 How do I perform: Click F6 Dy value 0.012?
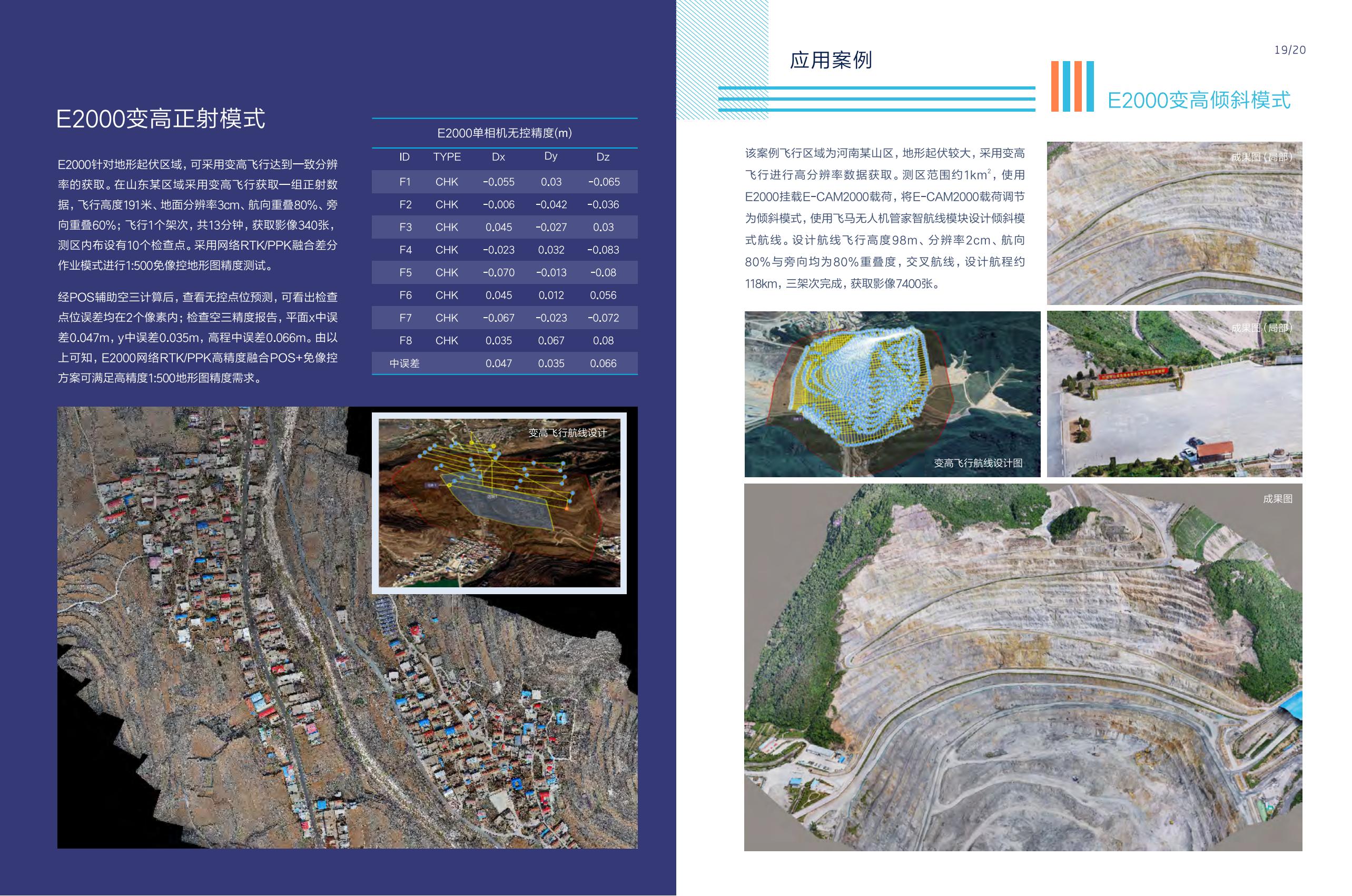tap(551, 296)
